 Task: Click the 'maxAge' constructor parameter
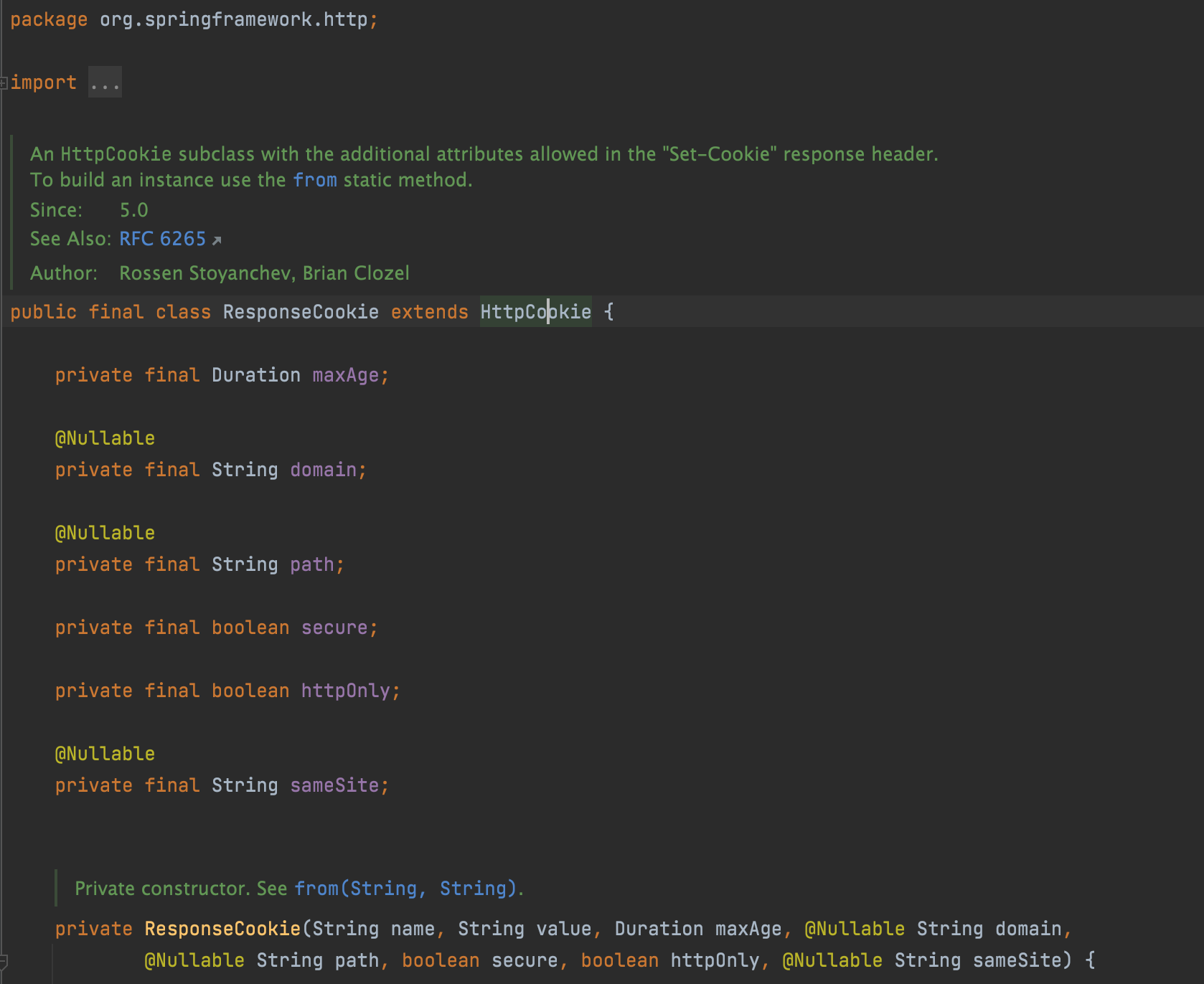click(x=748, y=929)
